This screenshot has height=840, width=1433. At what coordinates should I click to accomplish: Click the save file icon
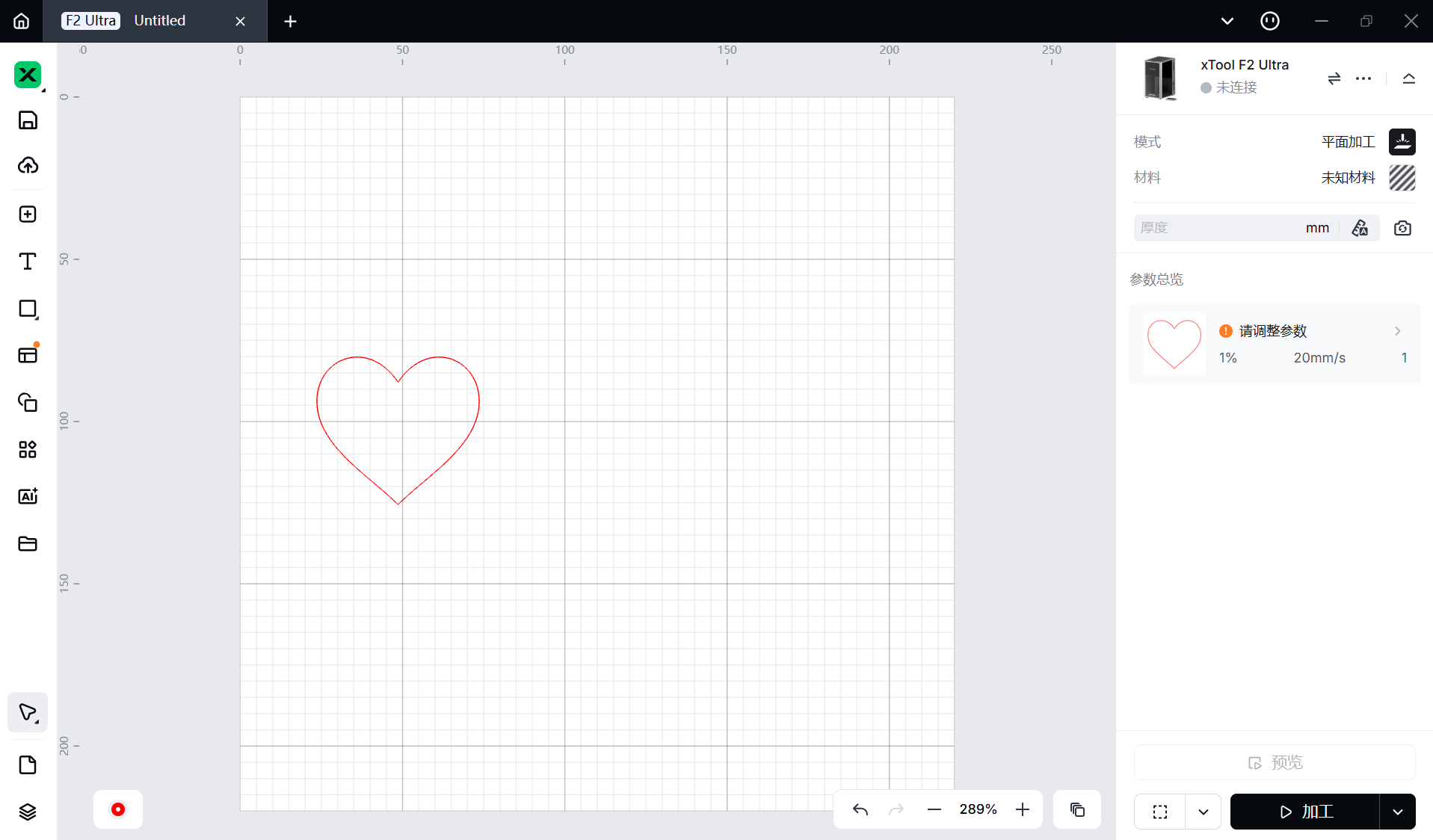click(28, 120)
